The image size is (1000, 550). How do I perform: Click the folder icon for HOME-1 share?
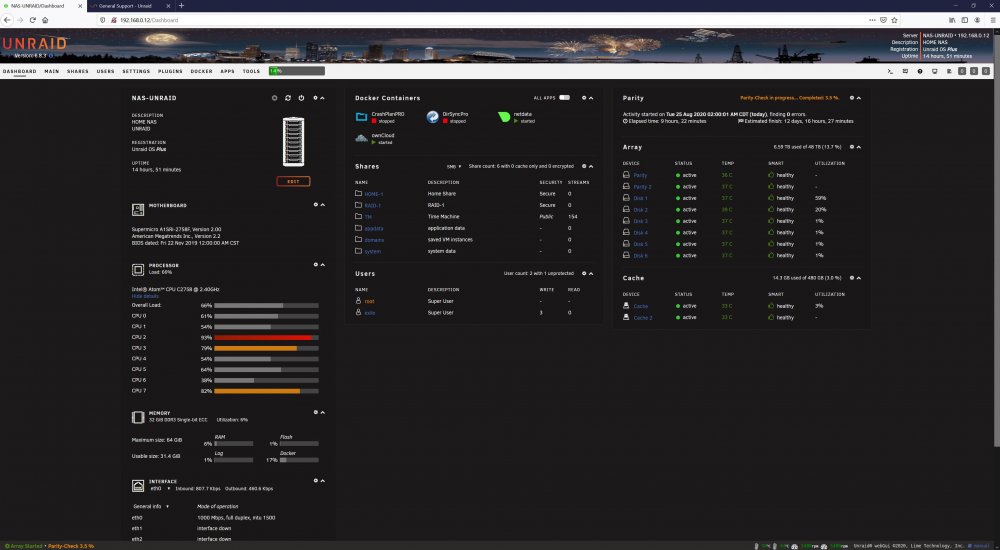[x=358, y=193]
